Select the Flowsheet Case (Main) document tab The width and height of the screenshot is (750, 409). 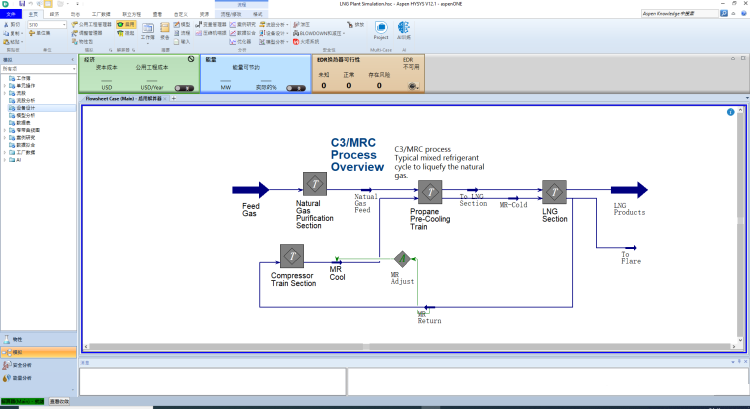click(x=123, y=99)
